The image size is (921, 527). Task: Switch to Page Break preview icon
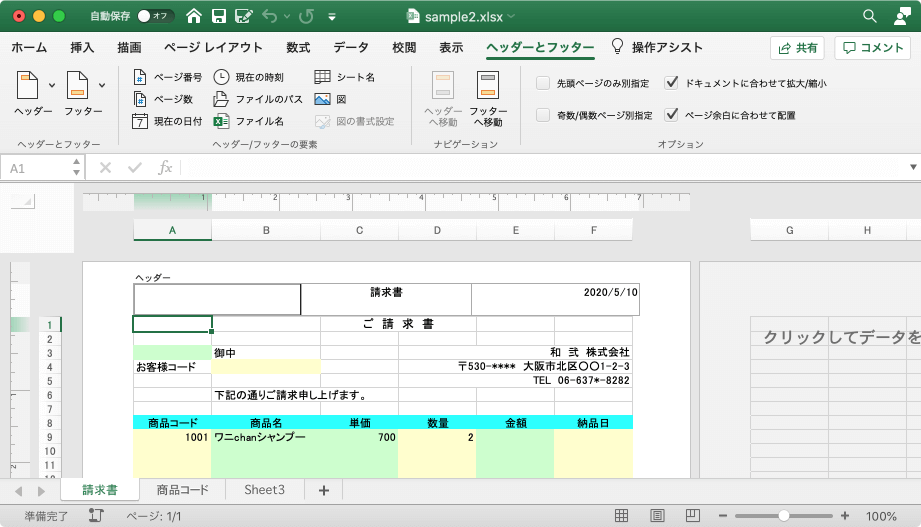pyautogui.click(x=693, y=516)
